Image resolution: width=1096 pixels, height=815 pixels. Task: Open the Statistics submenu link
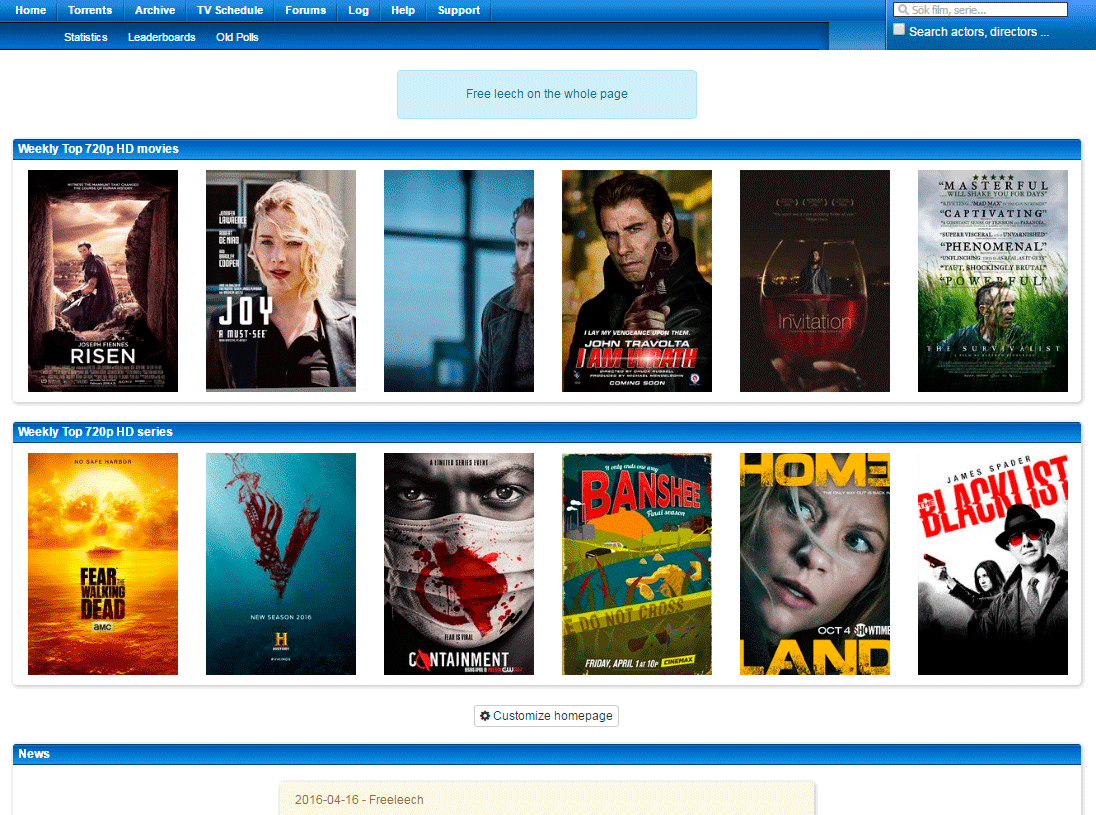pos(86,37)
